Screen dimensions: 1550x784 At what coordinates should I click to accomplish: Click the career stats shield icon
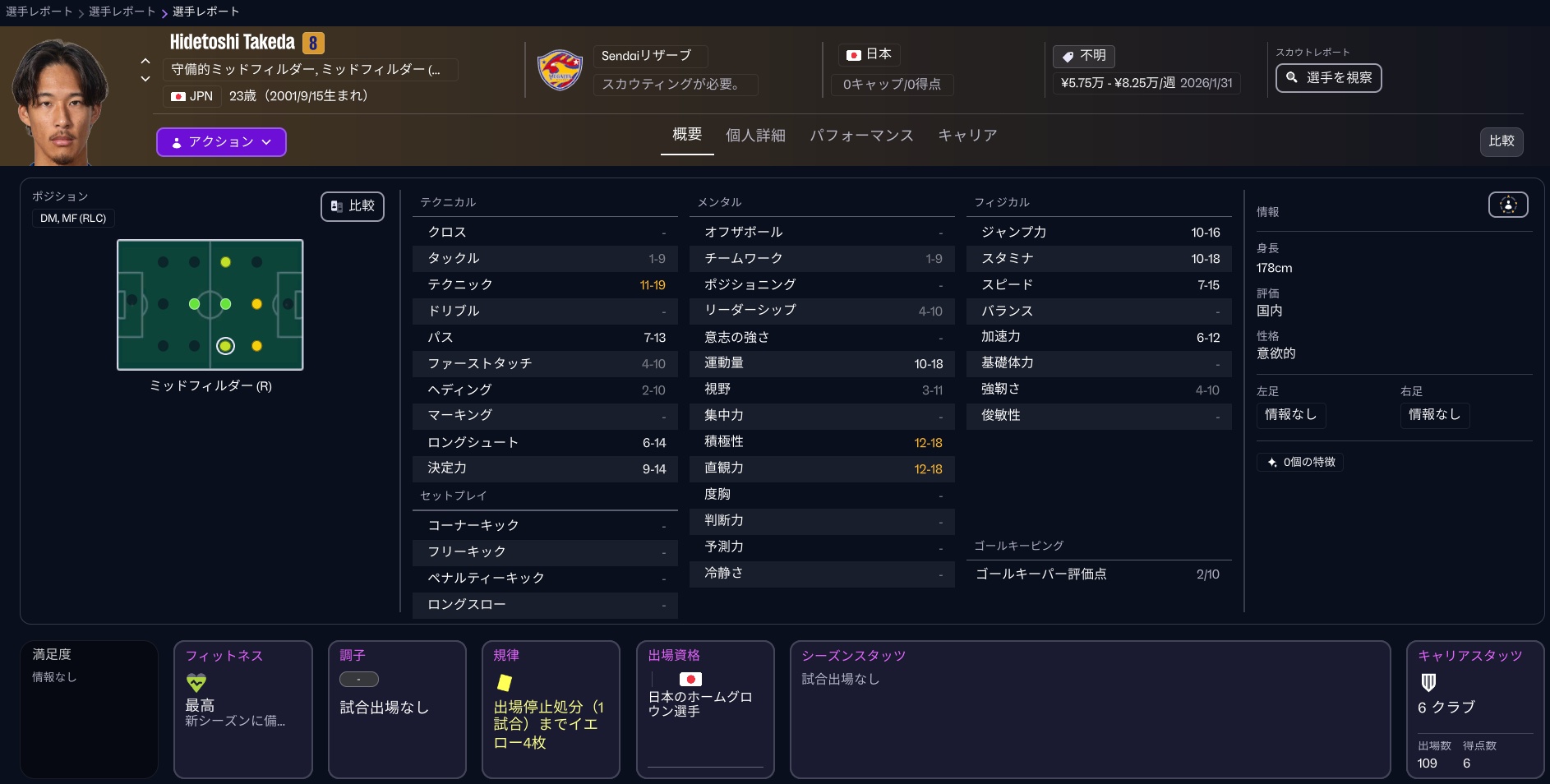tap(1428, 682)
